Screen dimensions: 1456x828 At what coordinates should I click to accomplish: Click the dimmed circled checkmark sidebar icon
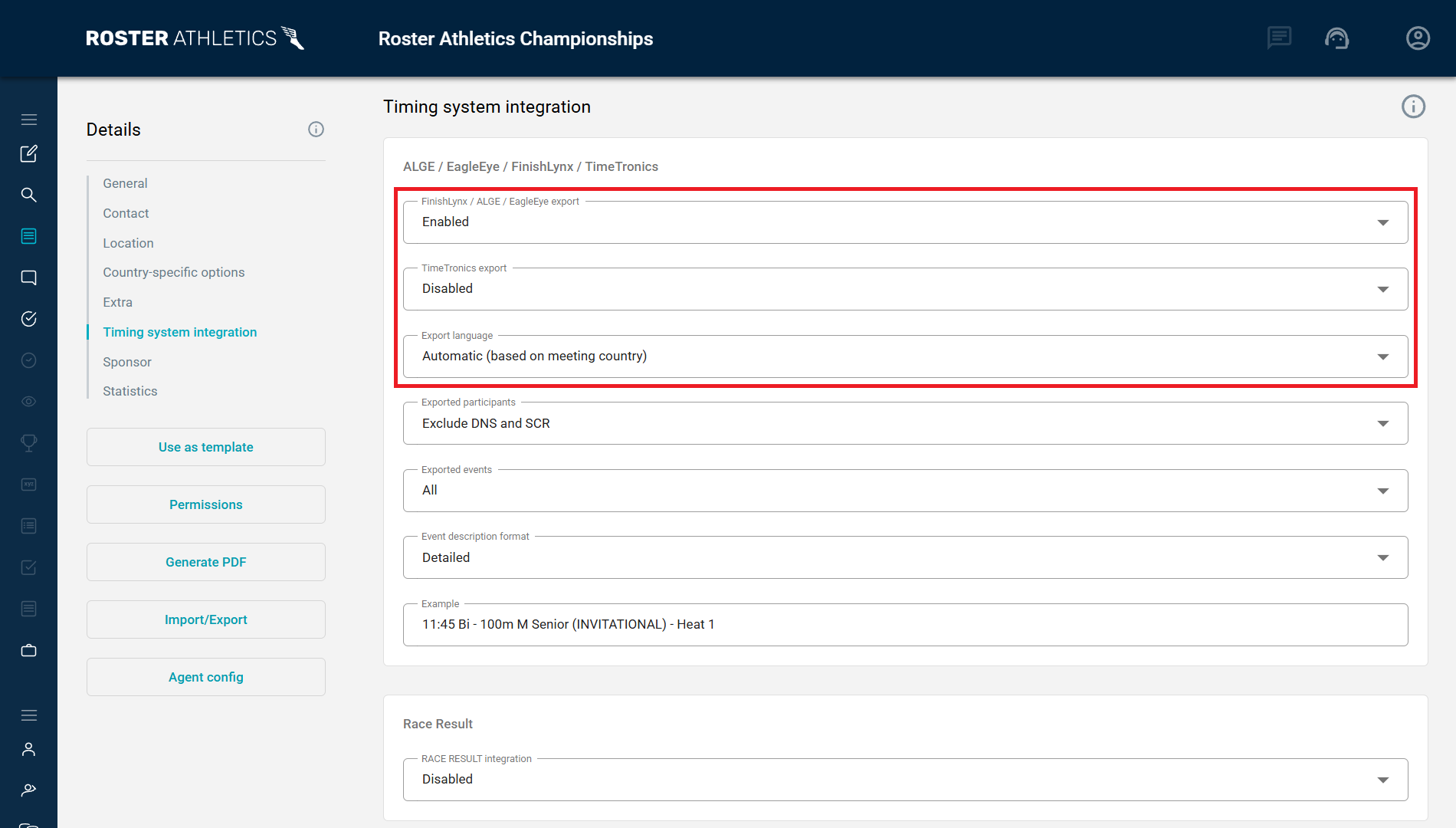(28, 360)
